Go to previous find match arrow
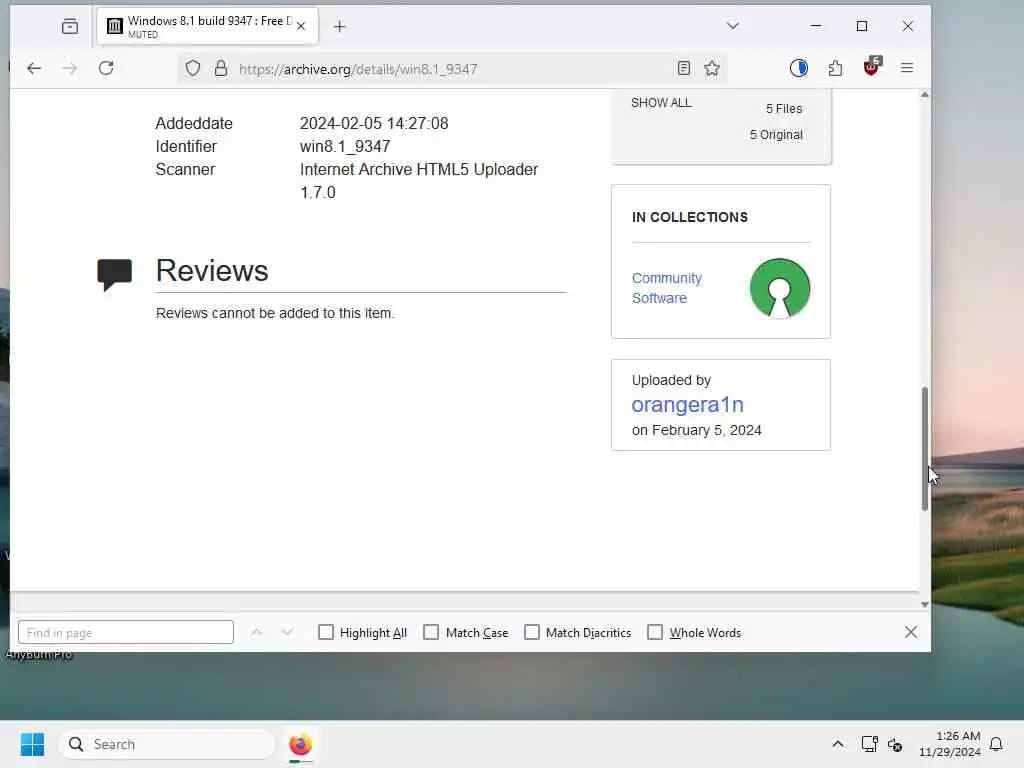Screen dimensions: 1024x768 click(257, 632)
